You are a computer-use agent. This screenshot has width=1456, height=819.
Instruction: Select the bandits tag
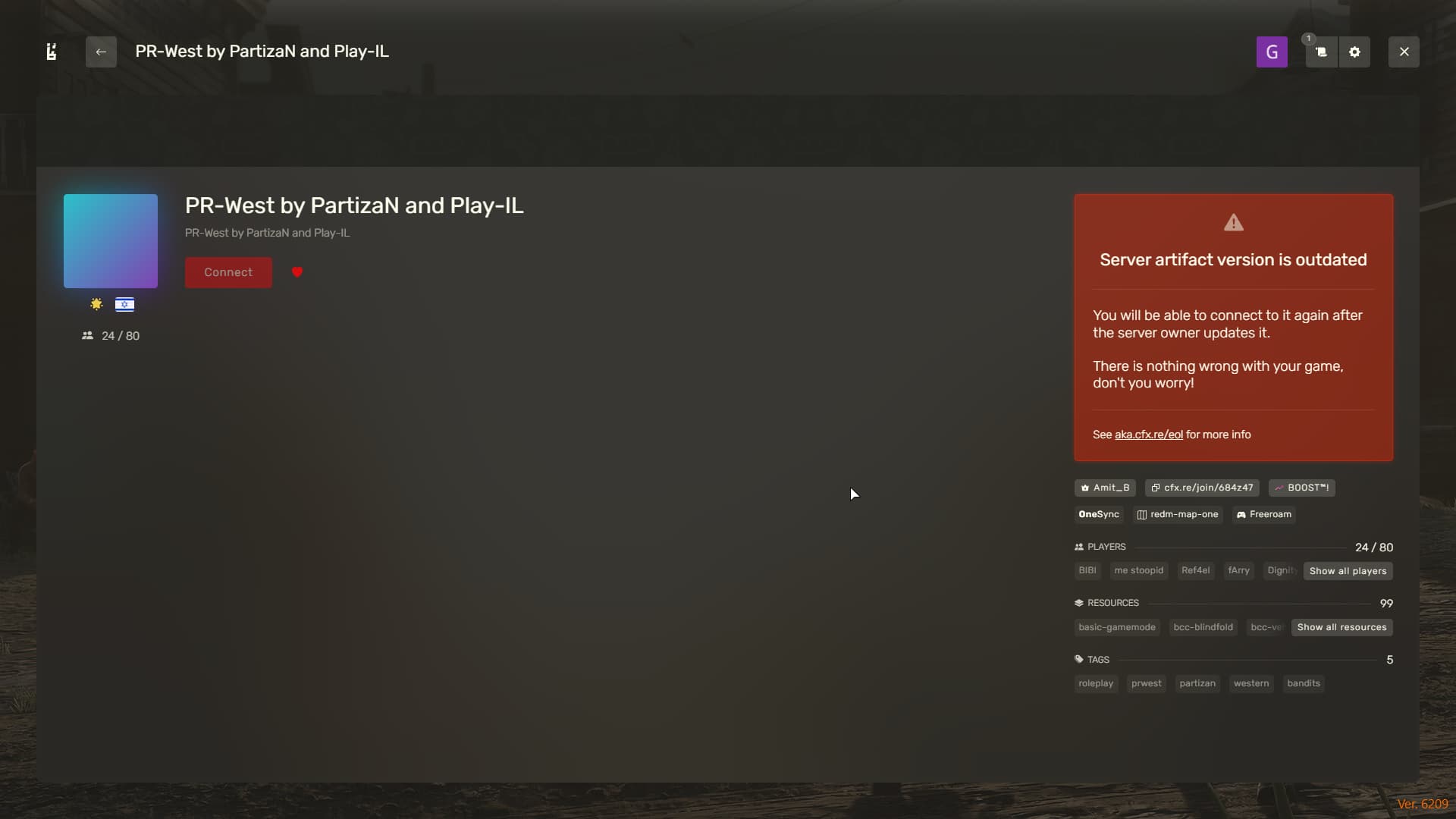[1304, 683]
